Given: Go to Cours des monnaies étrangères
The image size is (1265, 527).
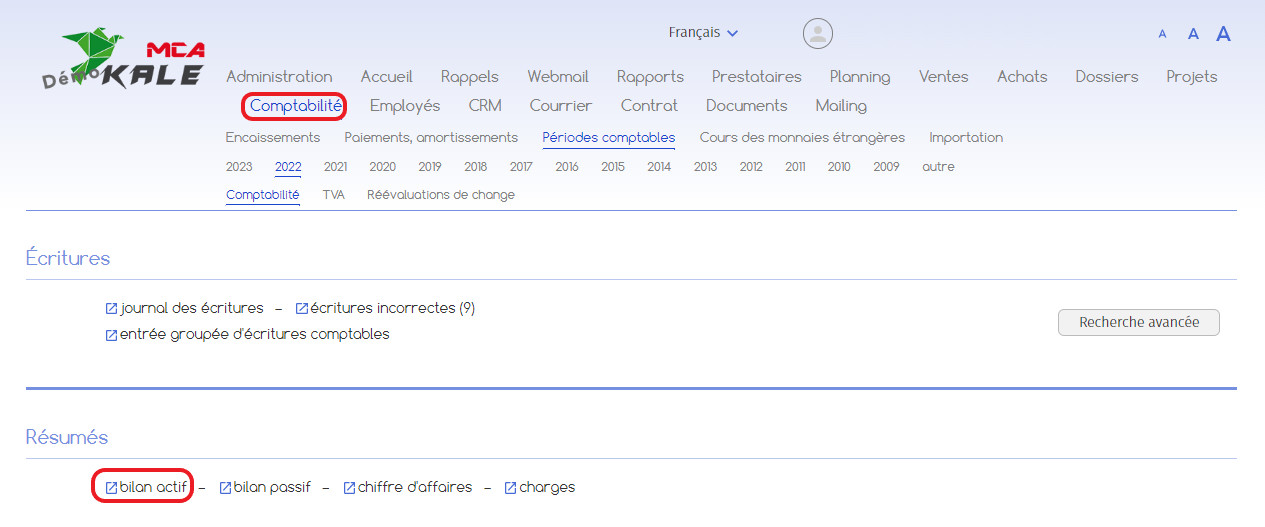Looking at the screenshot, I should 802,137.
